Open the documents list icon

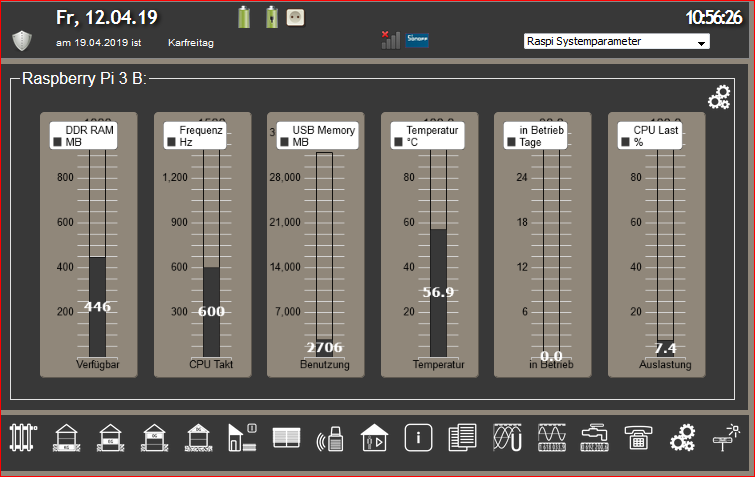(x=462, y=437)
